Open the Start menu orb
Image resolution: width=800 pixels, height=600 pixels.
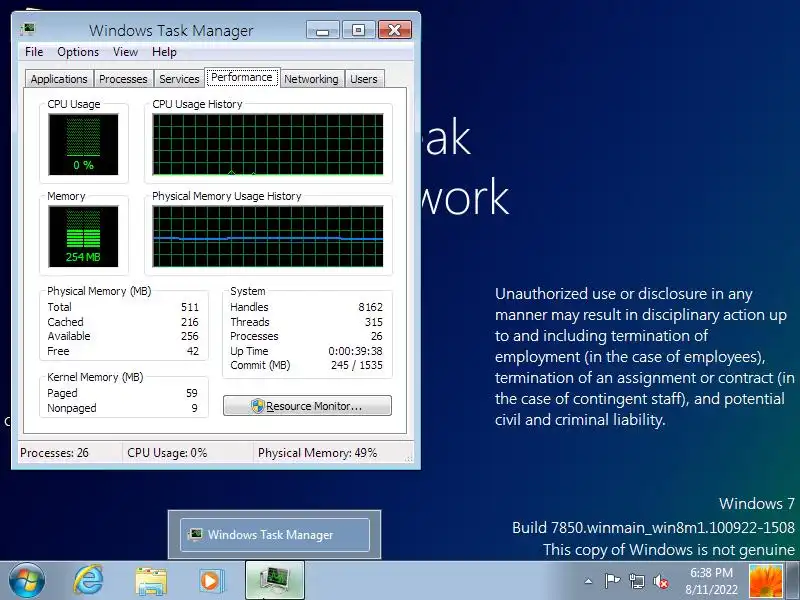tap(27, 581)
